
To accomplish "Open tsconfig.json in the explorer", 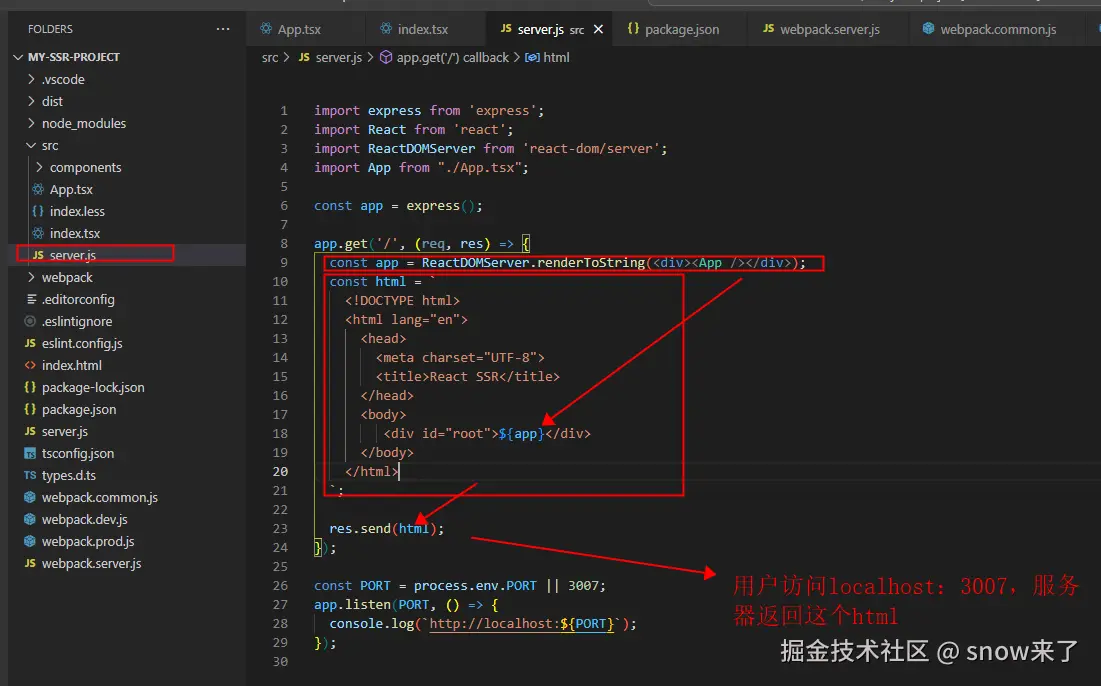I will click(x=78, y=454).
